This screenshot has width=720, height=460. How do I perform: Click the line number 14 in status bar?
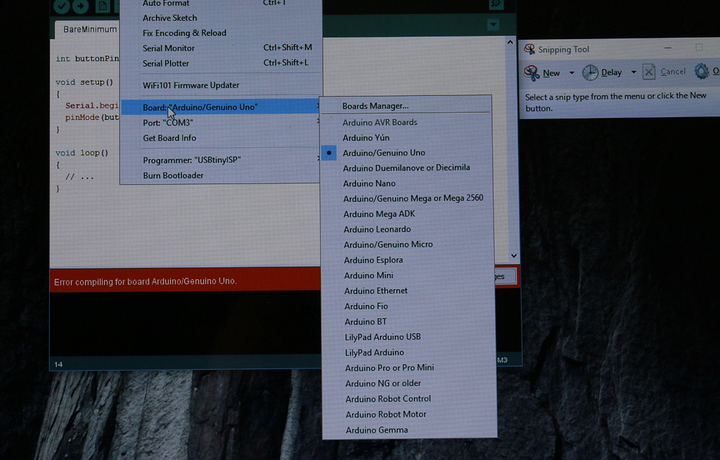pyautogui.click(x=58, y=365)
